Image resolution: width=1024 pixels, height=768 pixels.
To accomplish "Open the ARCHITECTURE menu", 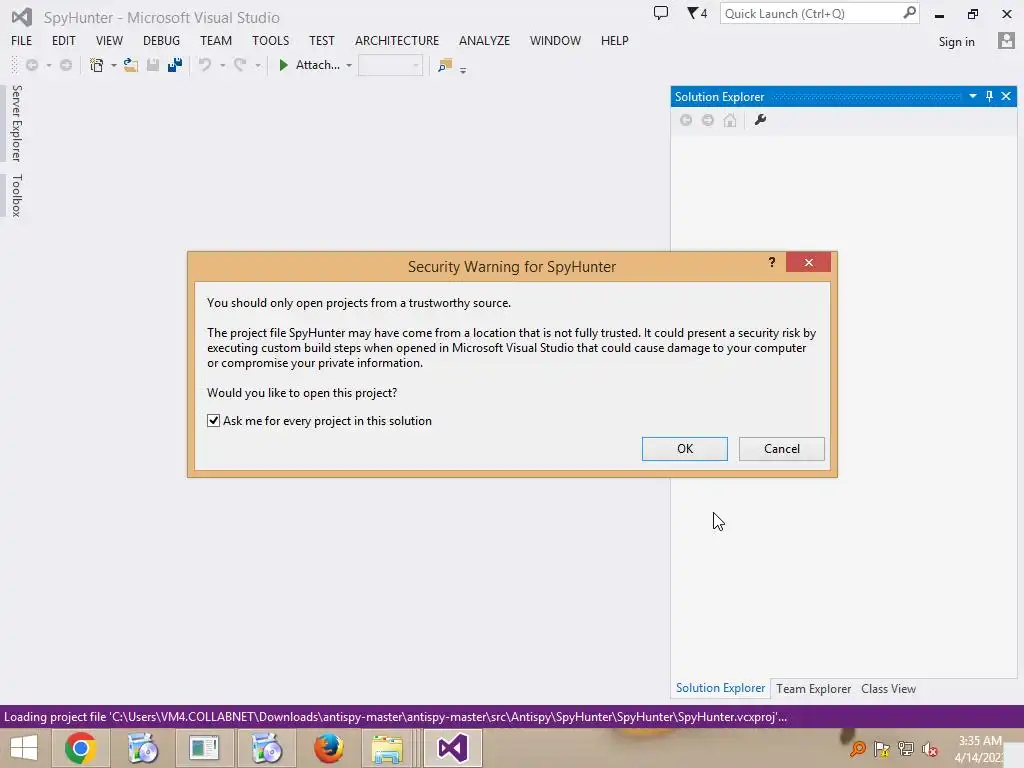I will coord(397,40).
